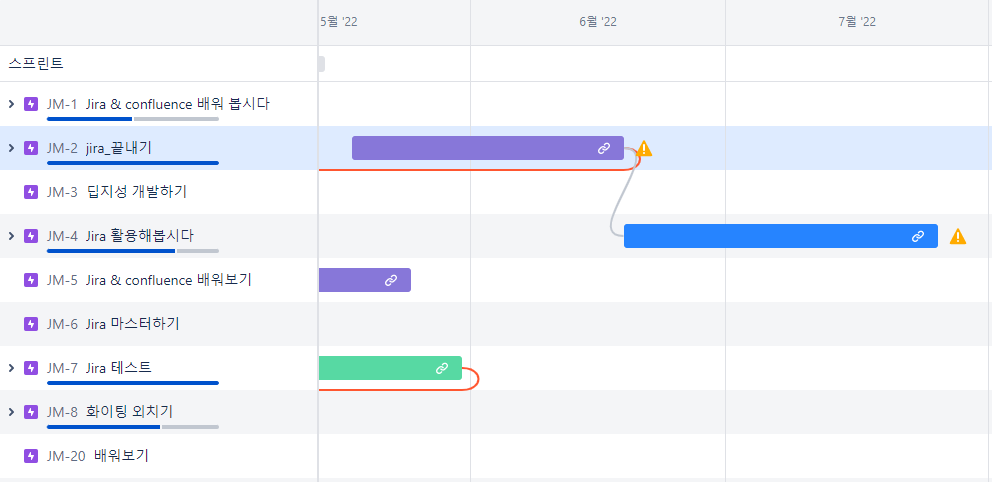The width and height of the screenshot is (992, 482).
Task: Select the JM-4 blue timeline bar
Action: coord(781,236)
